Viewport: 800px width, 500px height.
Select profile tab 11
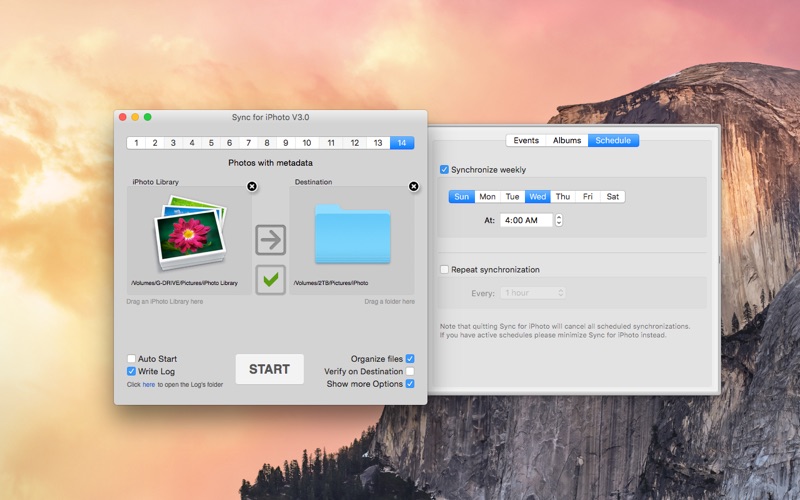(331, 143)
